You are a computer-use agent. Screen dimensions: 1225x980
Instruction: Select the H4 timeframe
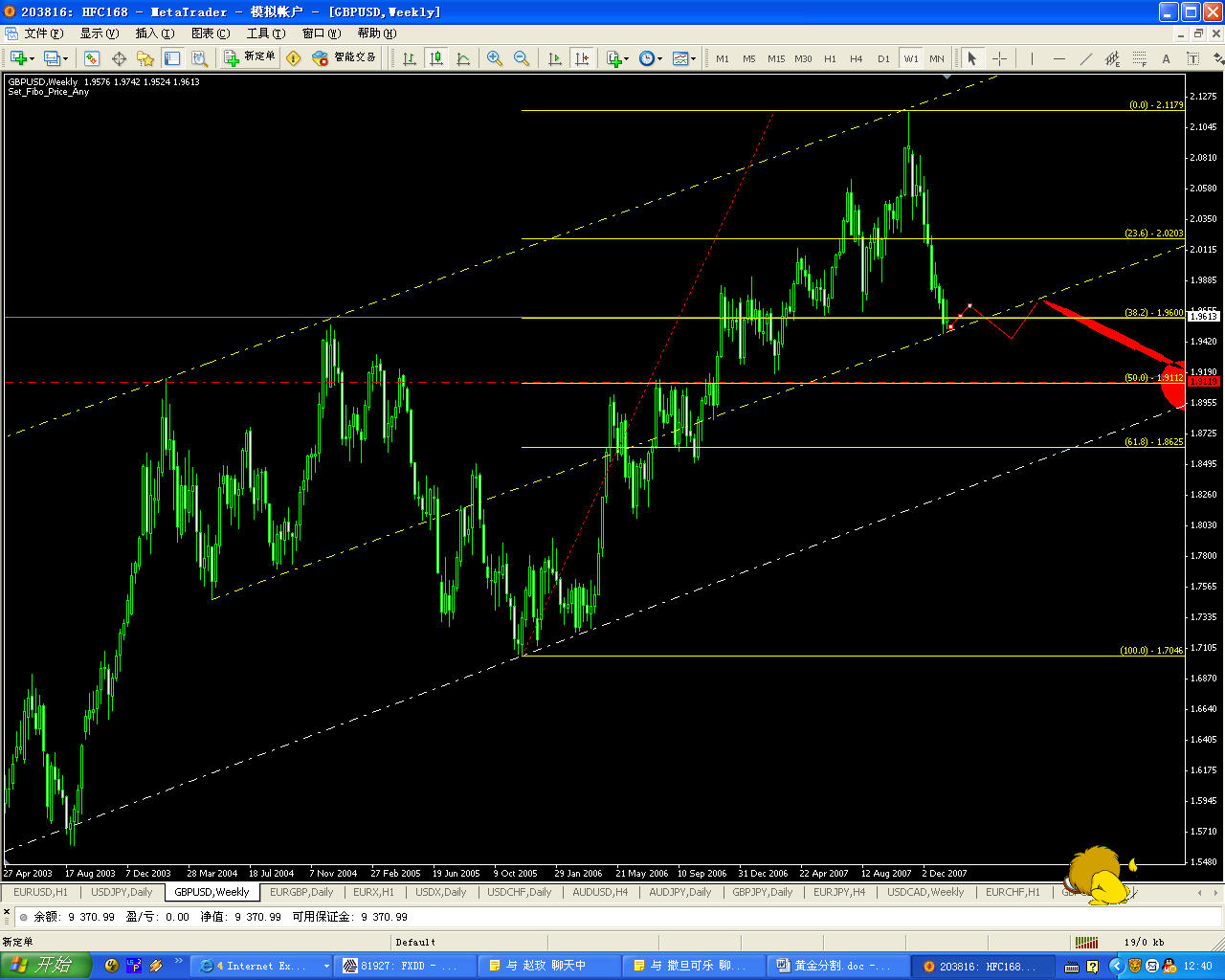pyautogui.click(x=857, y=58)
